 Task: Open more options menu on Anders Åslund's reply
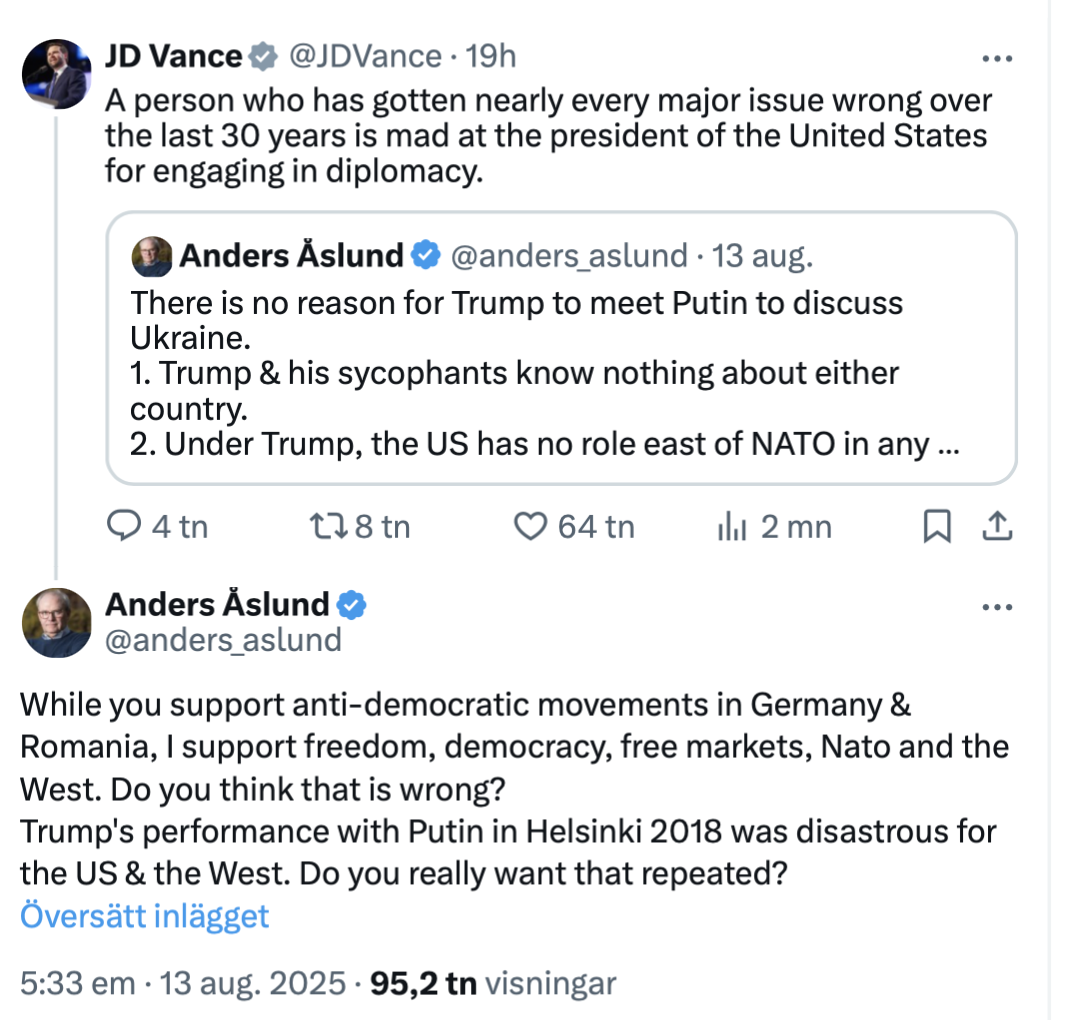coord(997,607)
